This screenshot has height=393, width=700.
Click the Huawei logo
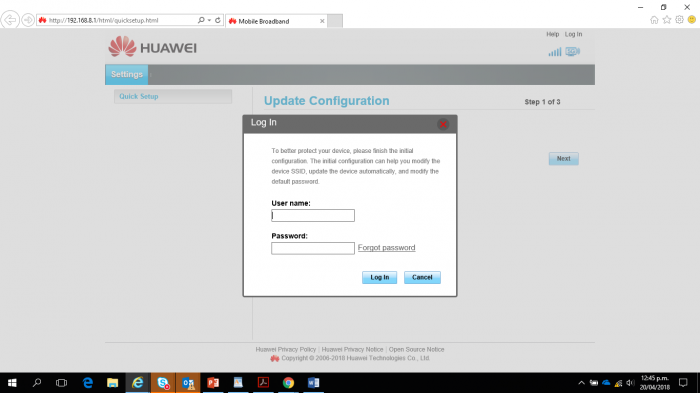[153, 46]
